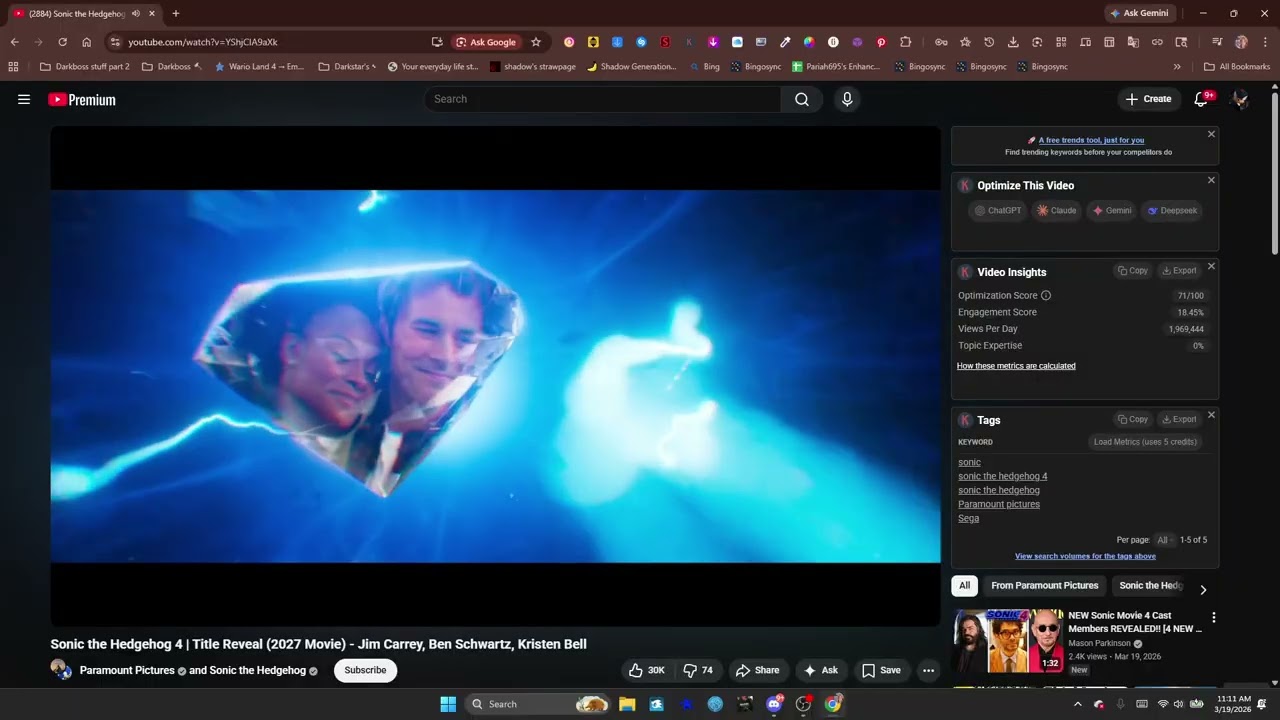Open YouTube notifications bell
Screen dimensions: 1280x720
point(1201,99)
